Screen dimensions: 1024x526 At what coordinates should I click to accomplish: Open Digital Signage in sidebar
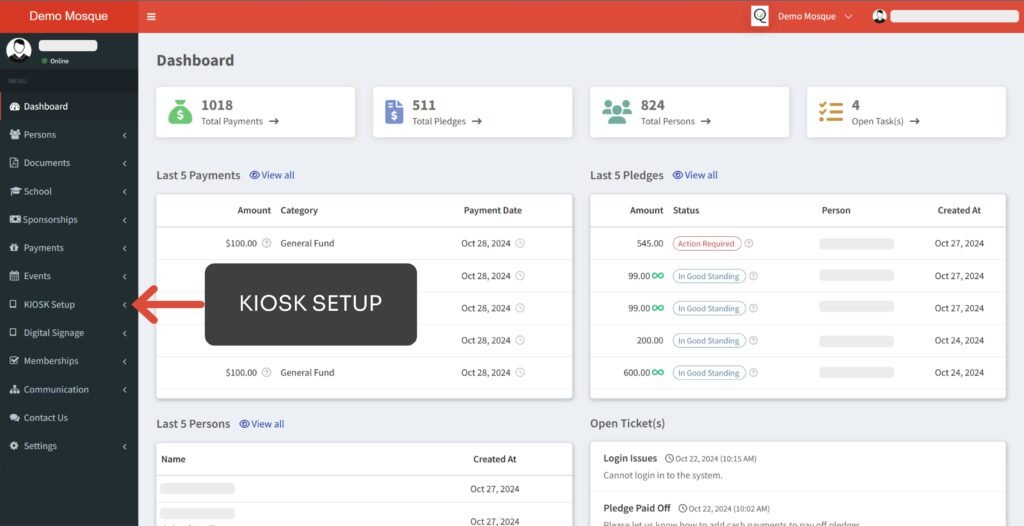point(54,333)
